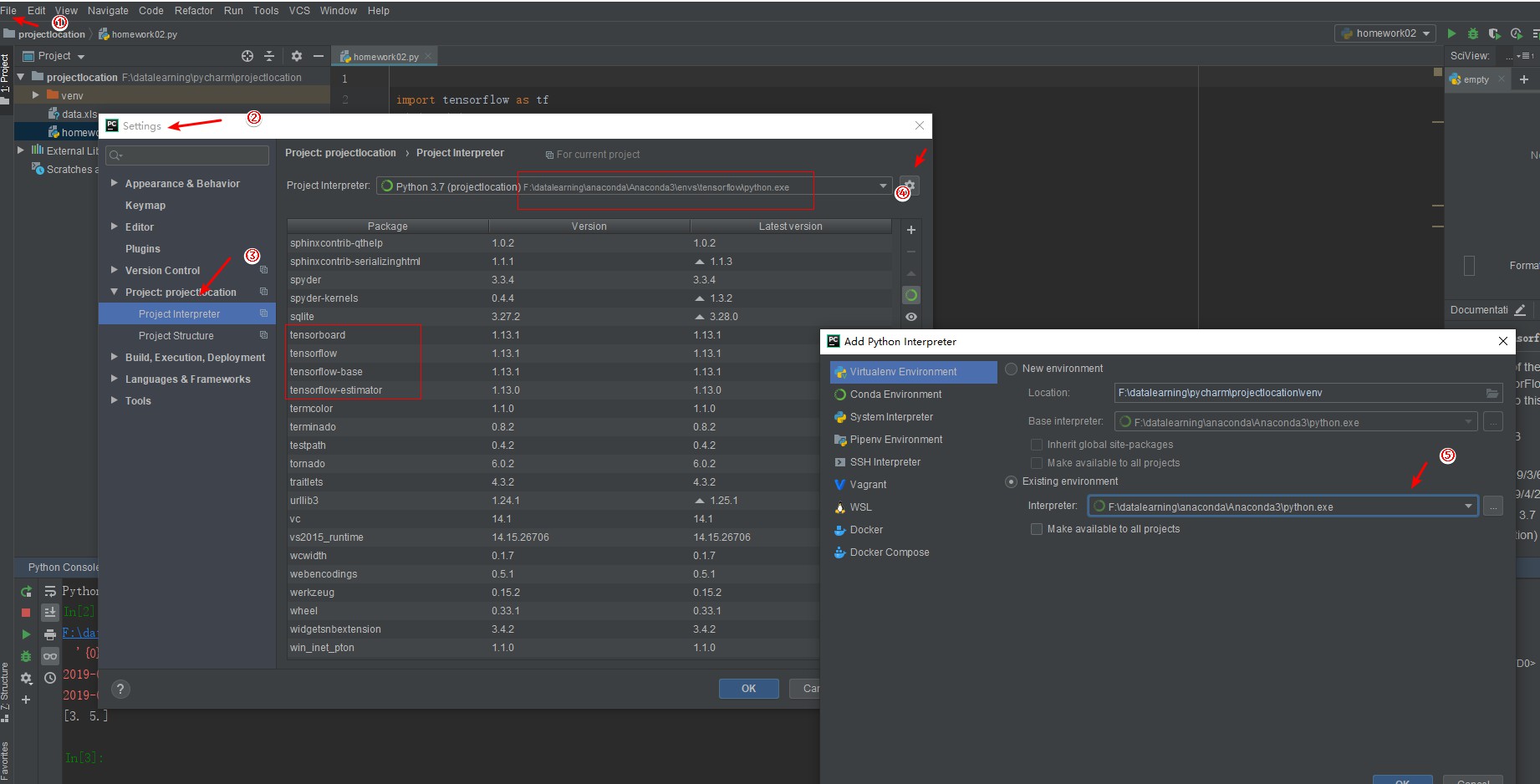Open homework02 run configuration dropdown

point(1385,33)
